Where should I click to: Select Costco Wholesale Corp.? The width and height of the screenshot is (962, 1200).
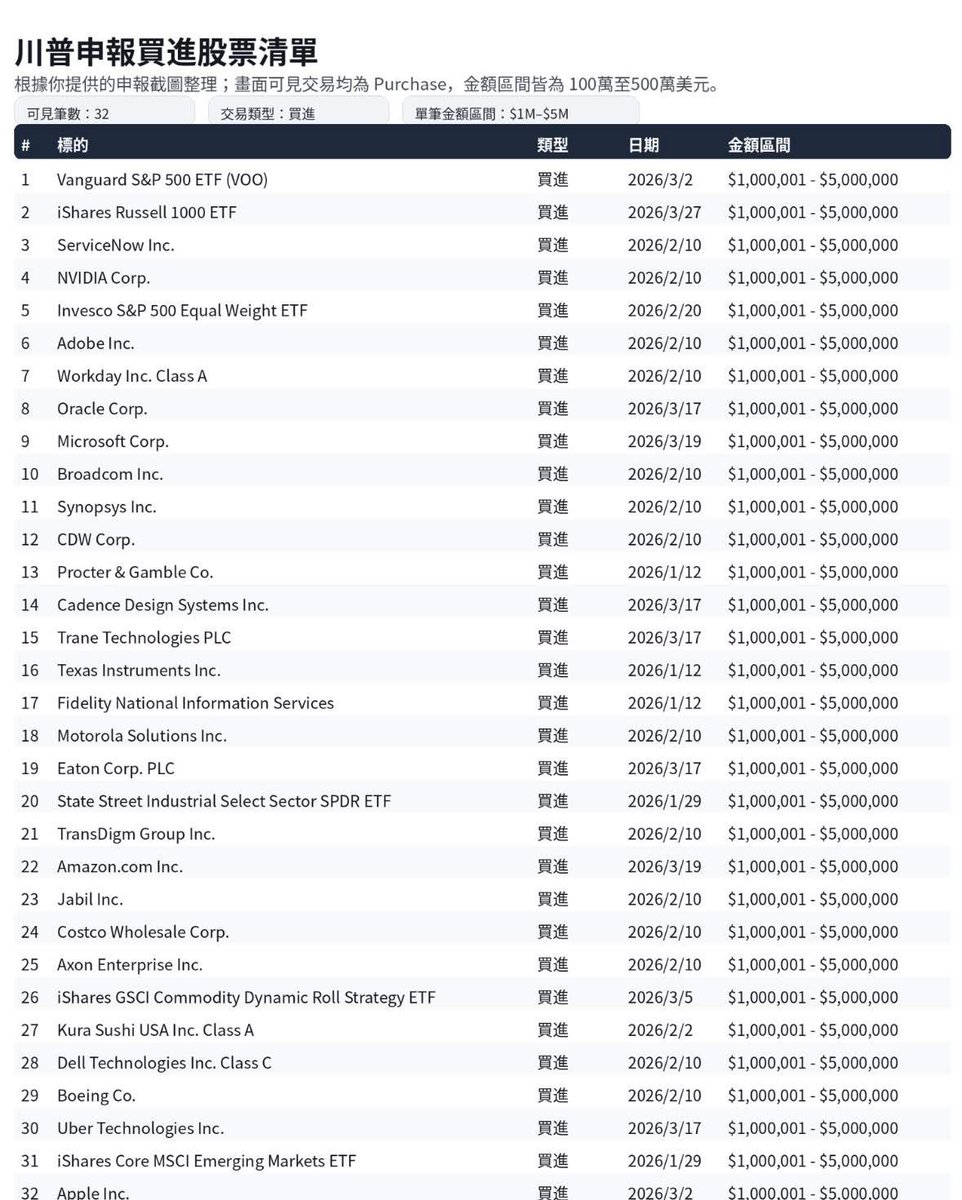coord(143,932)
